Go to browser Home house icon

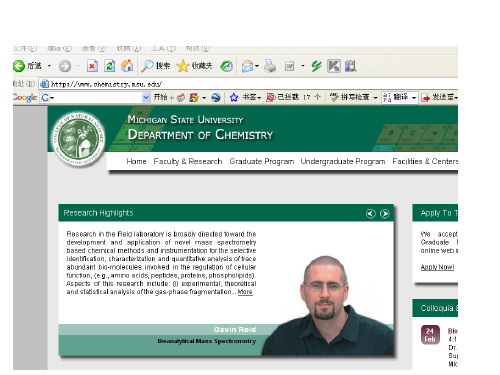[x=127, y=66]
